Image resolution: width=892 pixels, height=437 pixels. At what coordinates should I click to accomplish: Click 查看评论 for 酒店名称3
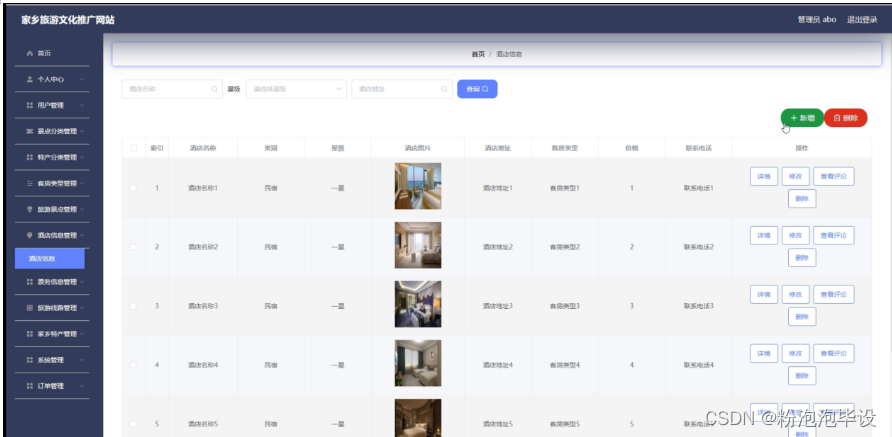click(x=833, y=294)
